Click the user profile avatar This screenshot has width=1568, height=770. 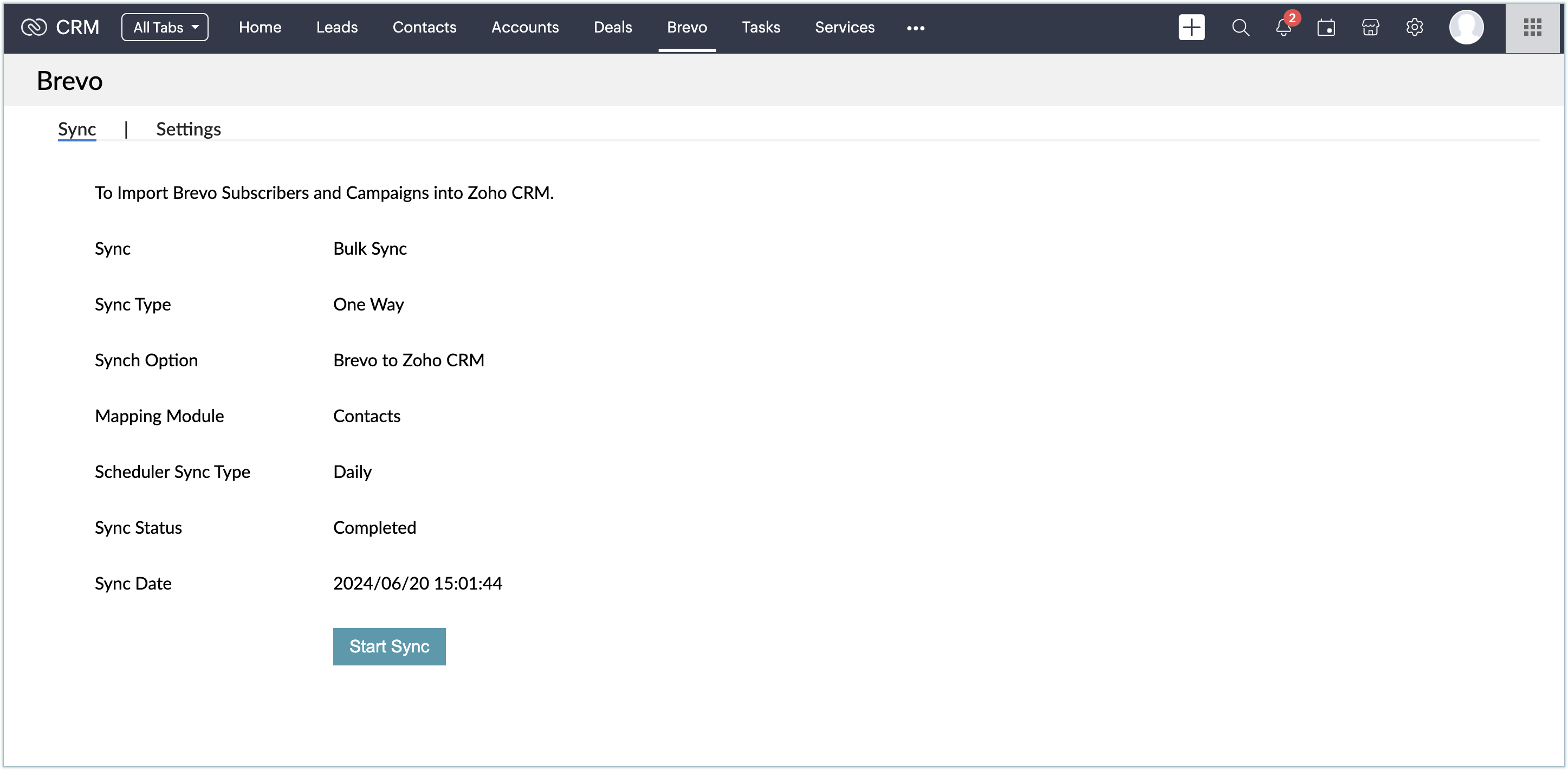tap(1466, 28)
